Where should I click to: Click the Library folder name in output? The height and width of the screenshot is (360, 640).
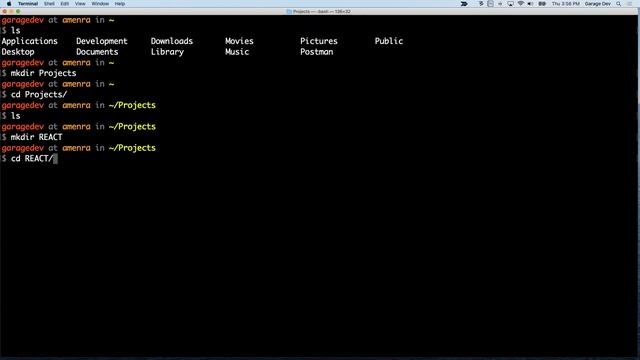click(x=167, y=52)
